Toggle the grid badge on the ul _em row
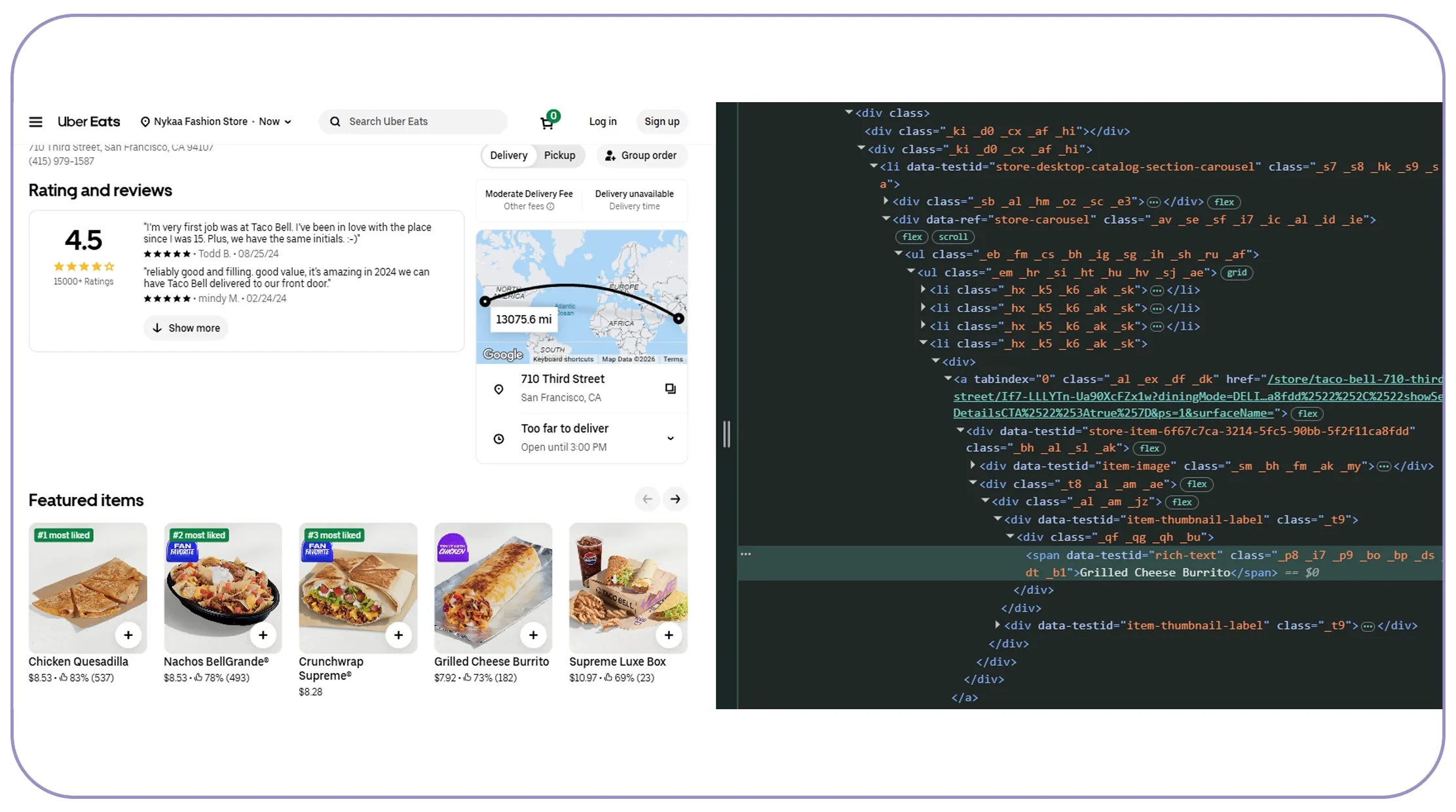The image size is (1456, 812). pos(1237,273)
